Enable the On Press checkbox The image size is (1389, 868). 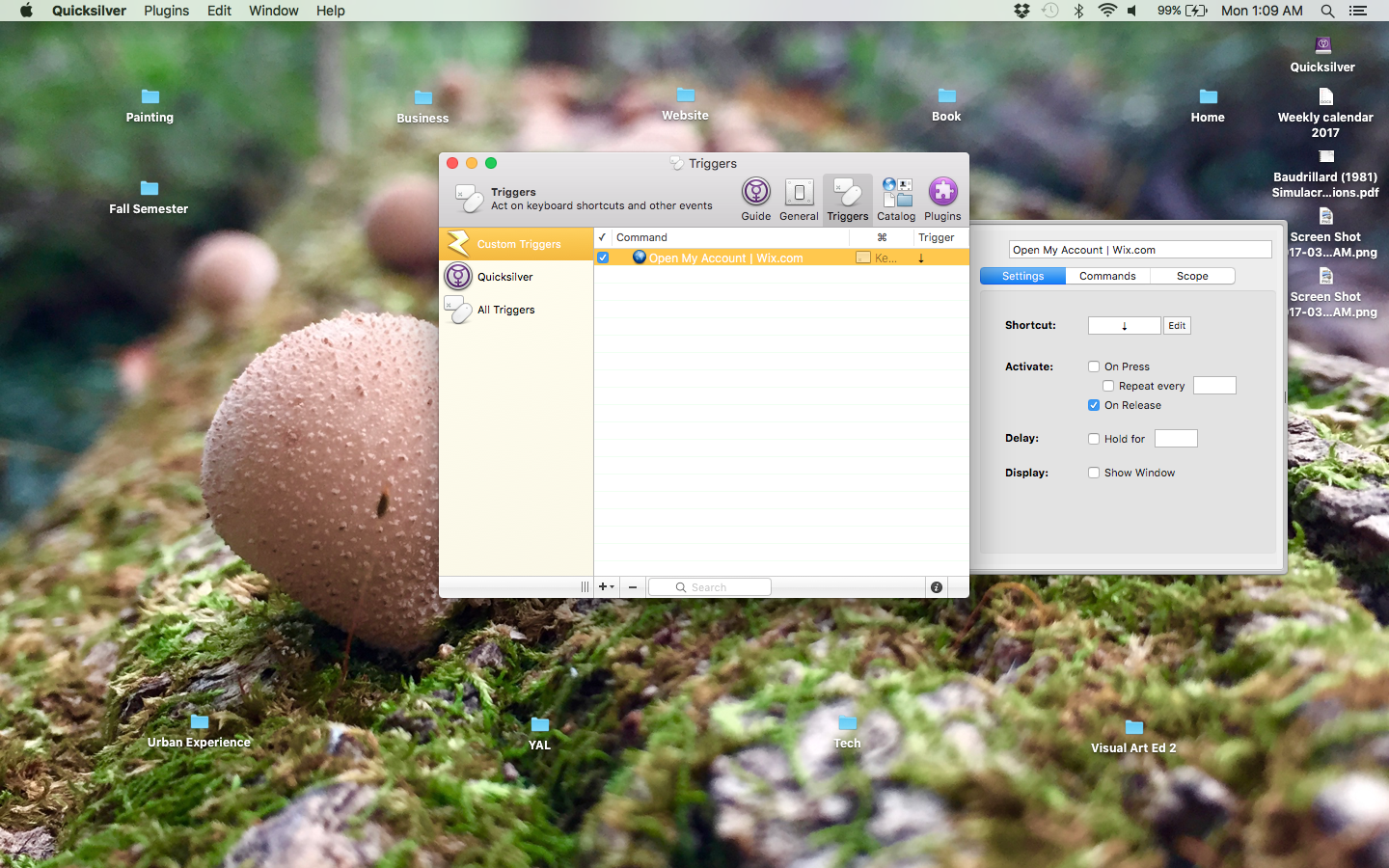(x=1094, y=366)
